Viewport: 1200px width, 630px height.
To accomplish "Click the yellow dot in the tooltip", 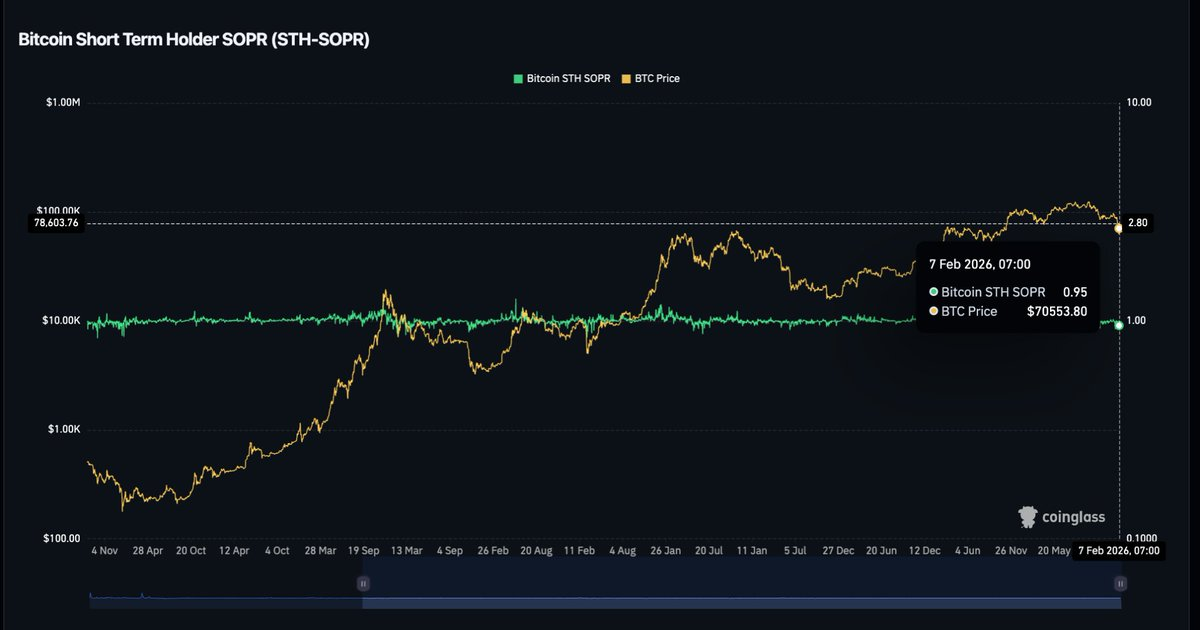I will (934, 312).
